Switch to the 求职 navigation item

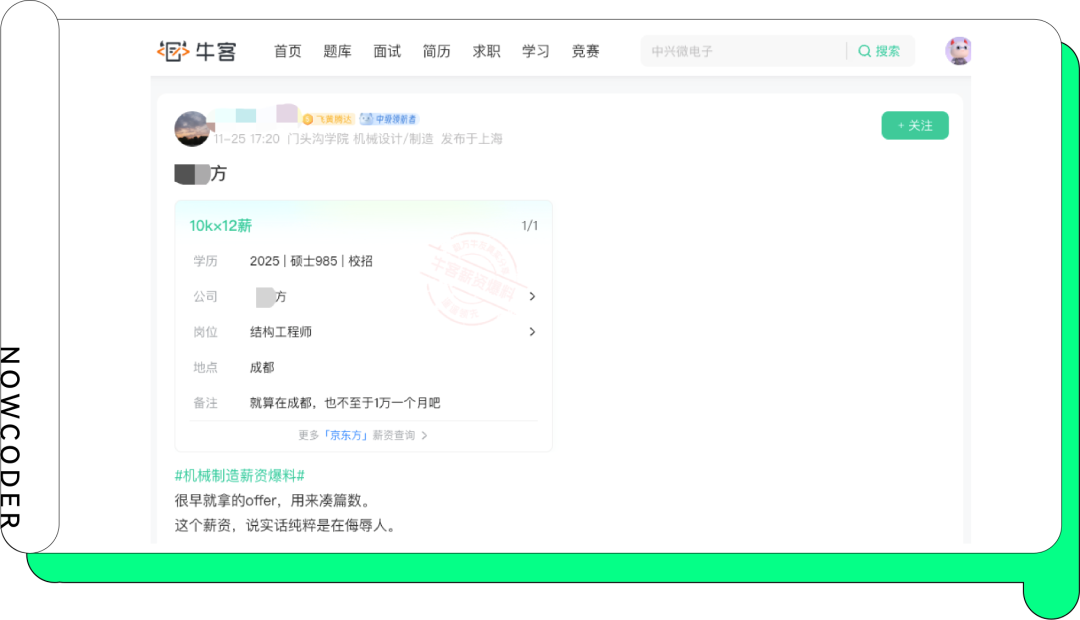click(x=486, y=51)
